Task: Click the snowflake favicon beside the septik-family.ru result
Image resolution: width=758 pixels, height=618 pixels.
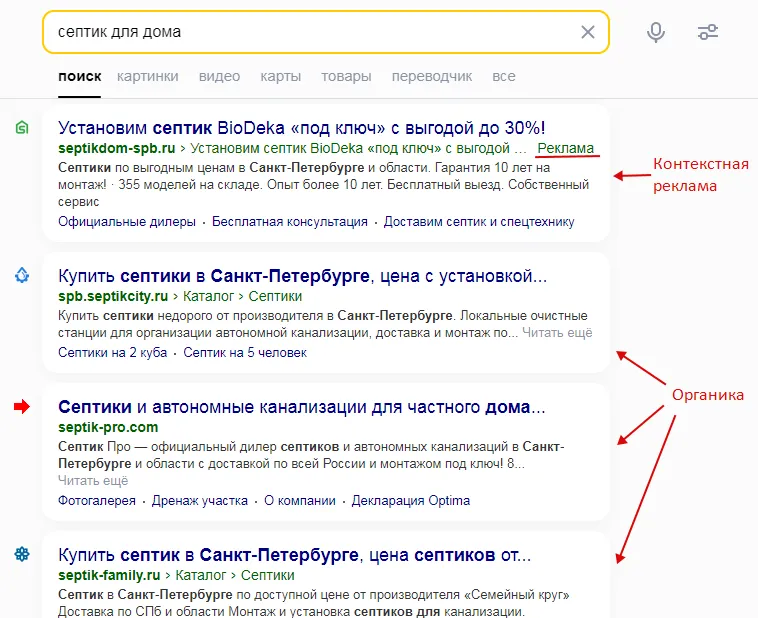Action: (x=22, y=554)
